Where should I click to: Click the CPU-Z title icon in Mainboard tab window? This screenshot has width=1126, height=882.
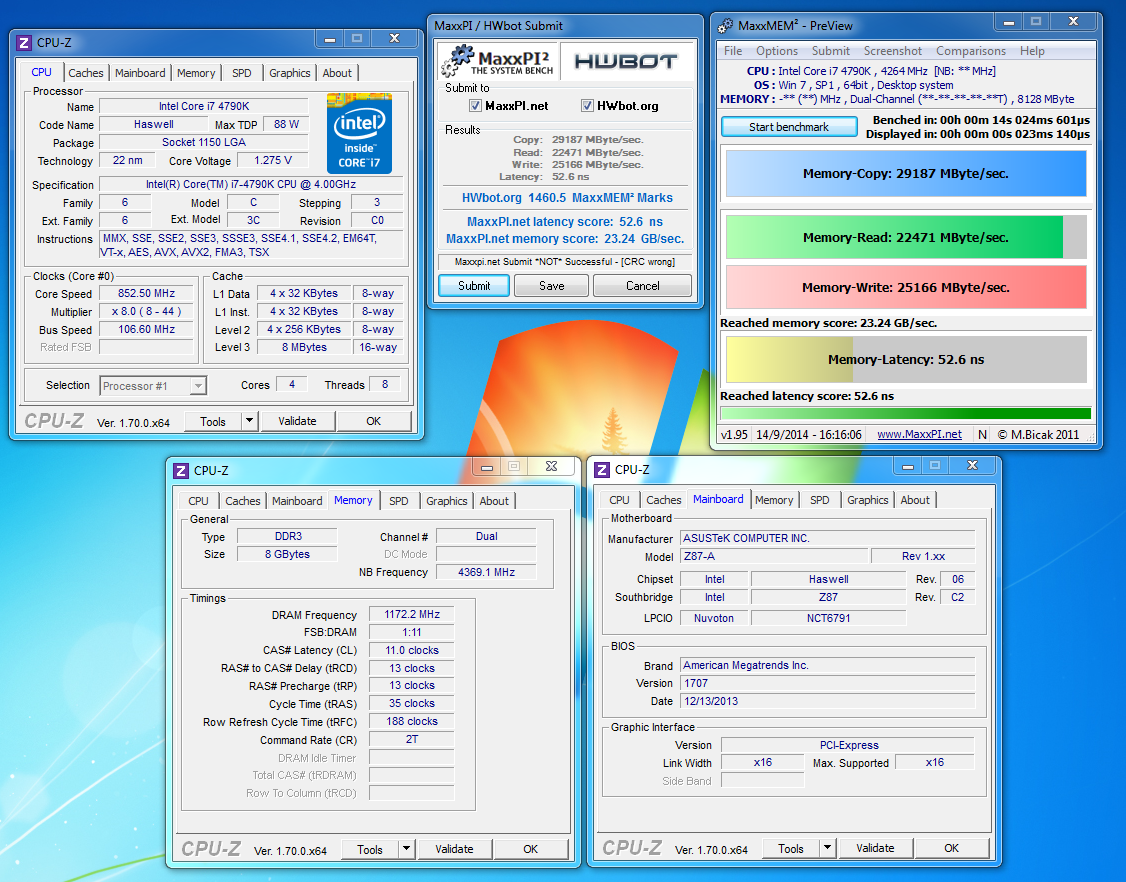(x=602, y=470)
